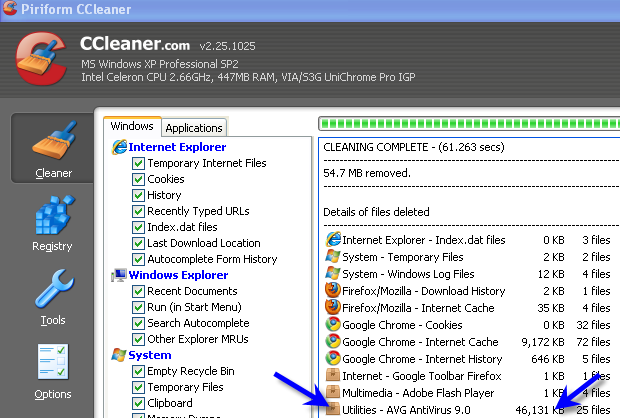This screenshot has height=418, width=620.
Task: Disable Other Explorer MRUs checkbox
Action: pyautogui.click(x=138, y=339)
